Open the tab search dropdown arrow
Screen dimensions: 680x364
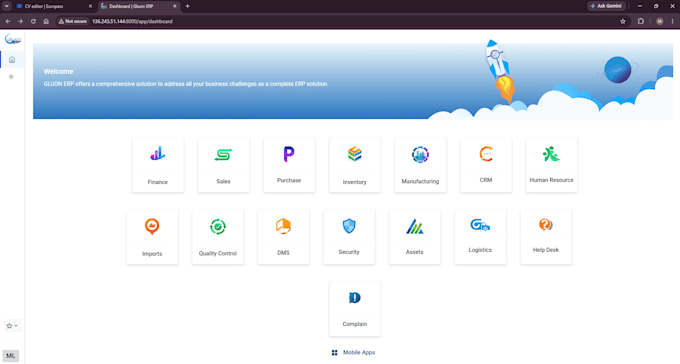(x=7, y=6)
